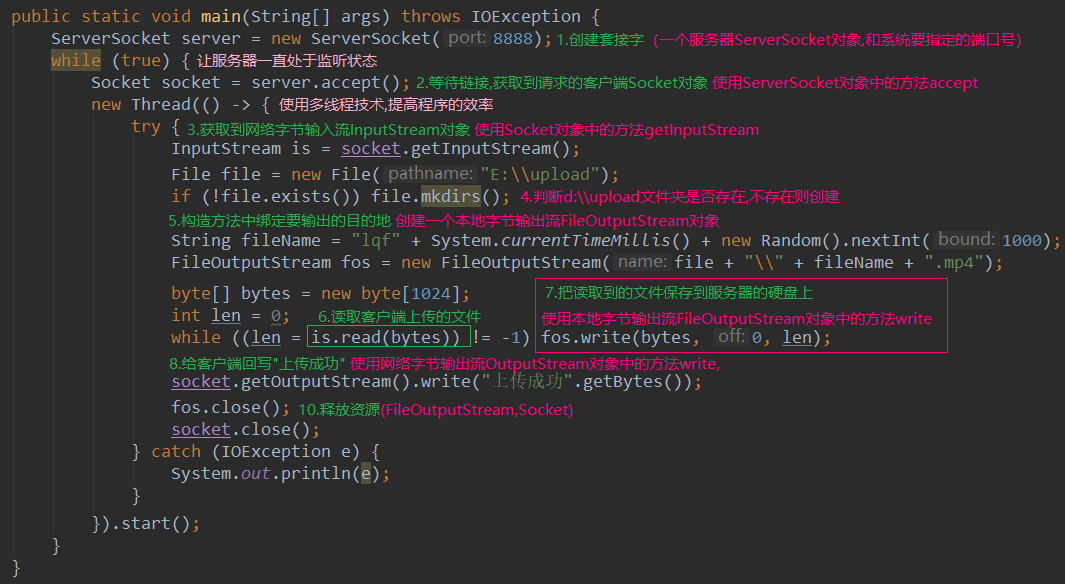The image size is (1065, 584).
Task: Click highlighted 'e' inside println
Action: (365, 473)
